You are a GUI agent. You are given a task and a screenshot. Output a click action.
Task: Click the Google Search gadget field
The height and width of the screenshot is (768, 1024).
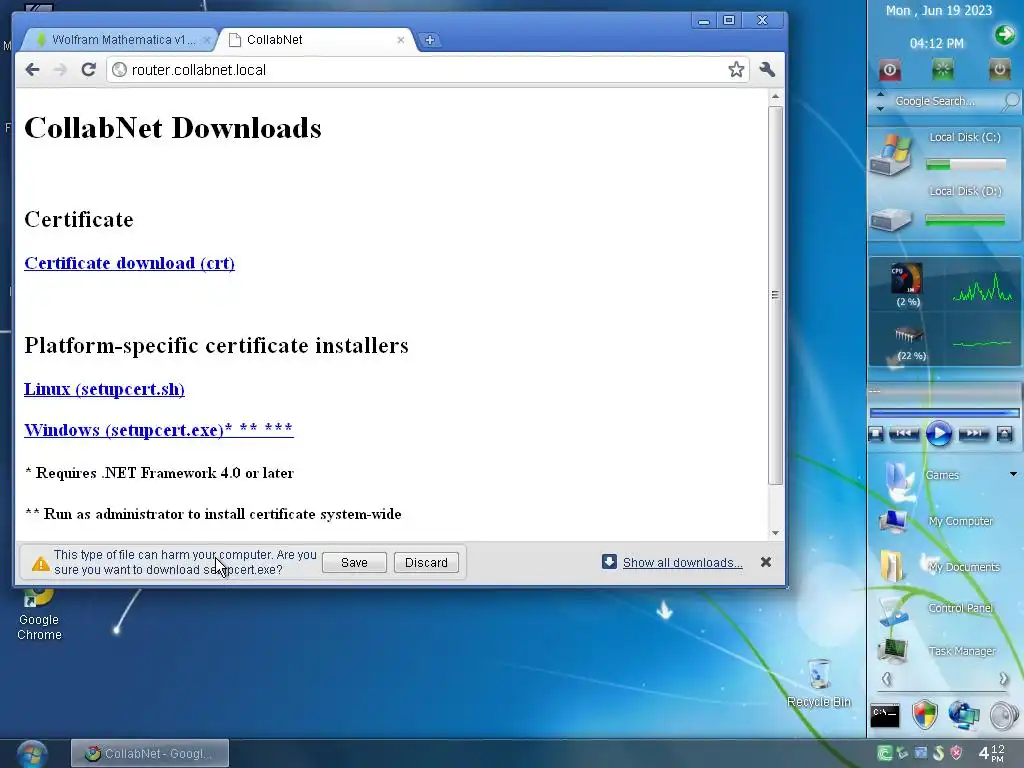[944, 101]
